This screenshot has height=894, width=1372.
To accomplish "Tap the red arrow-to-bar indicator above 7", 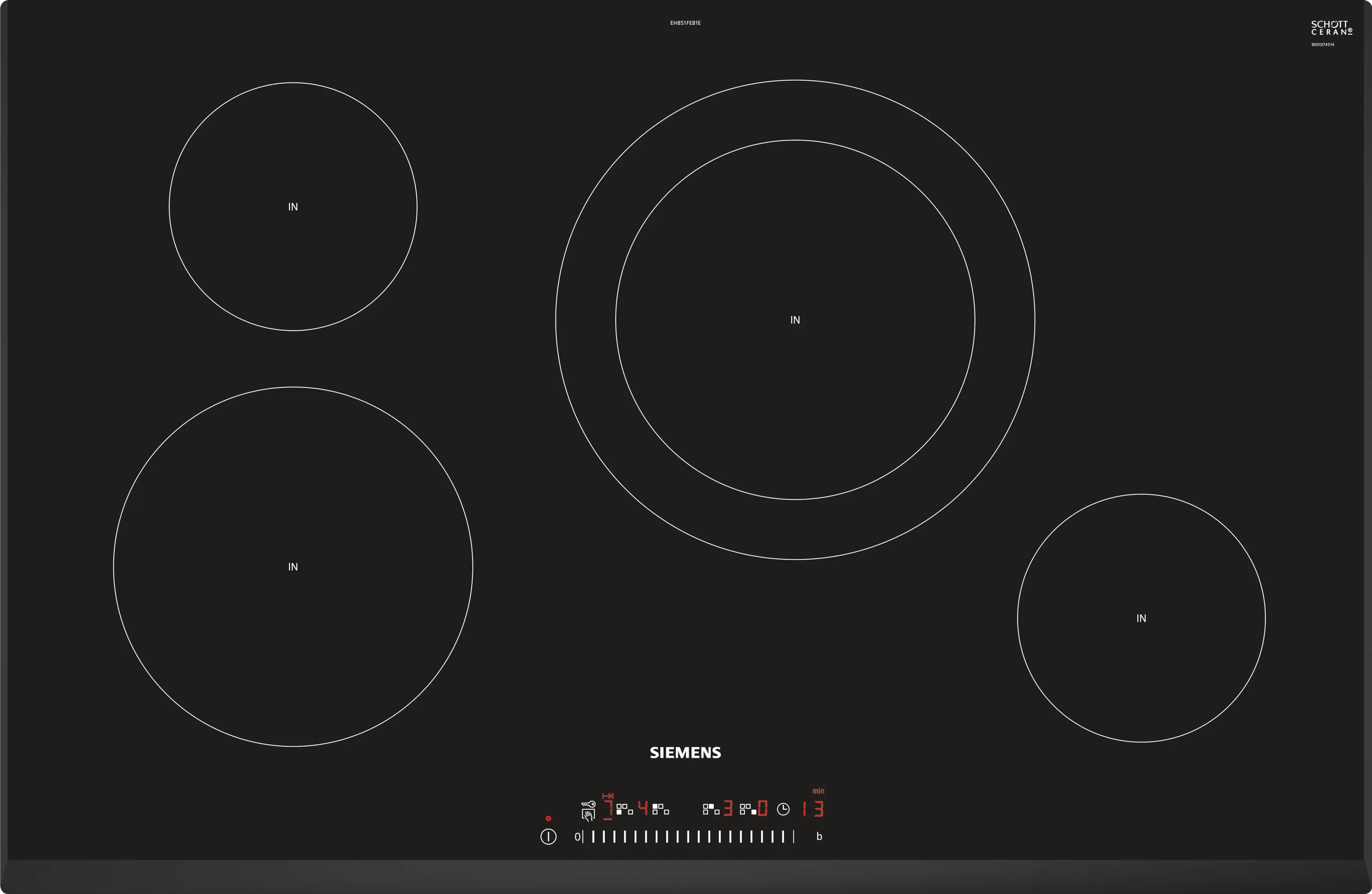I will 608,796.
